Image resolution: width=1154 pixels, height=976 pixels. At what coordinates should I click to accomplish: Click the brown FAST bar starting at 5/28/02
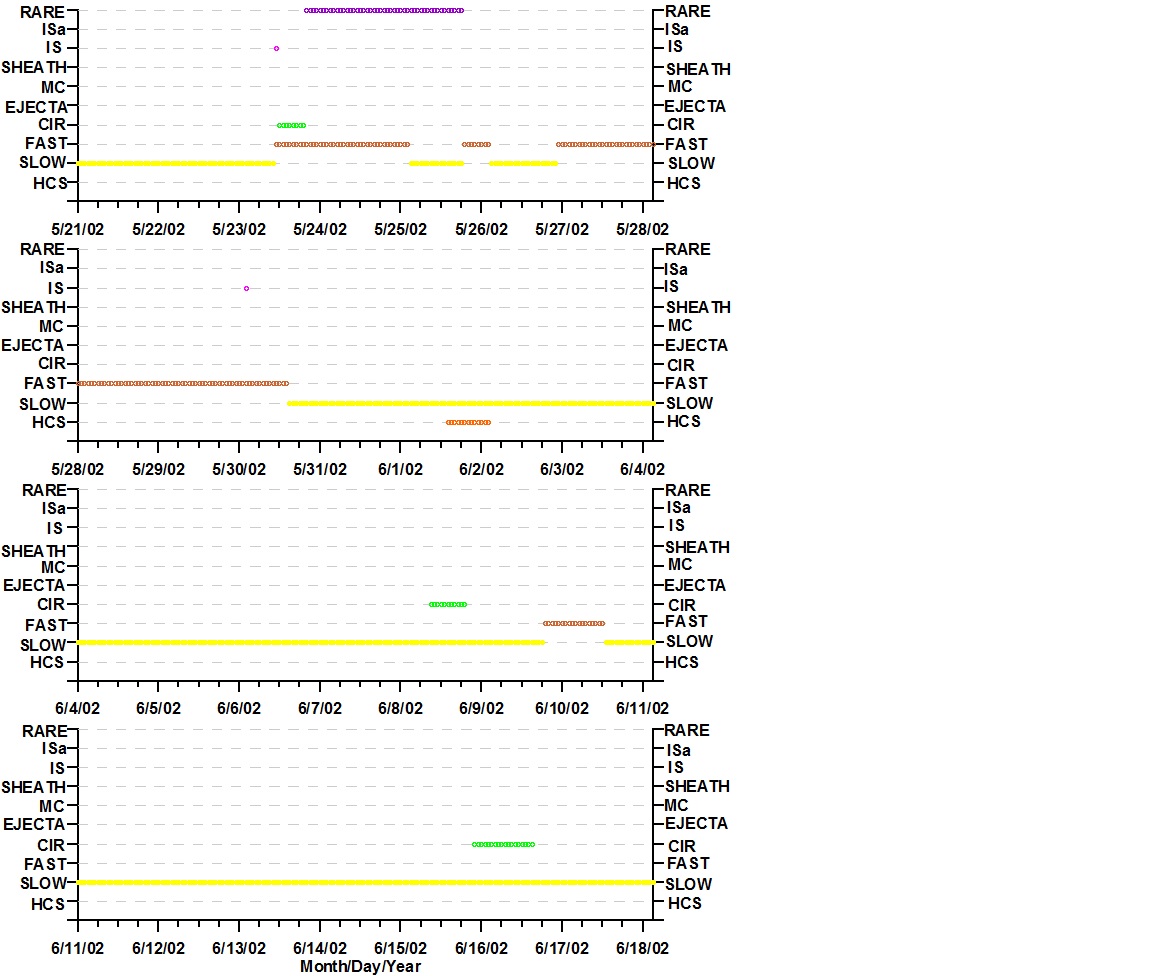click(x=183, y=383)
